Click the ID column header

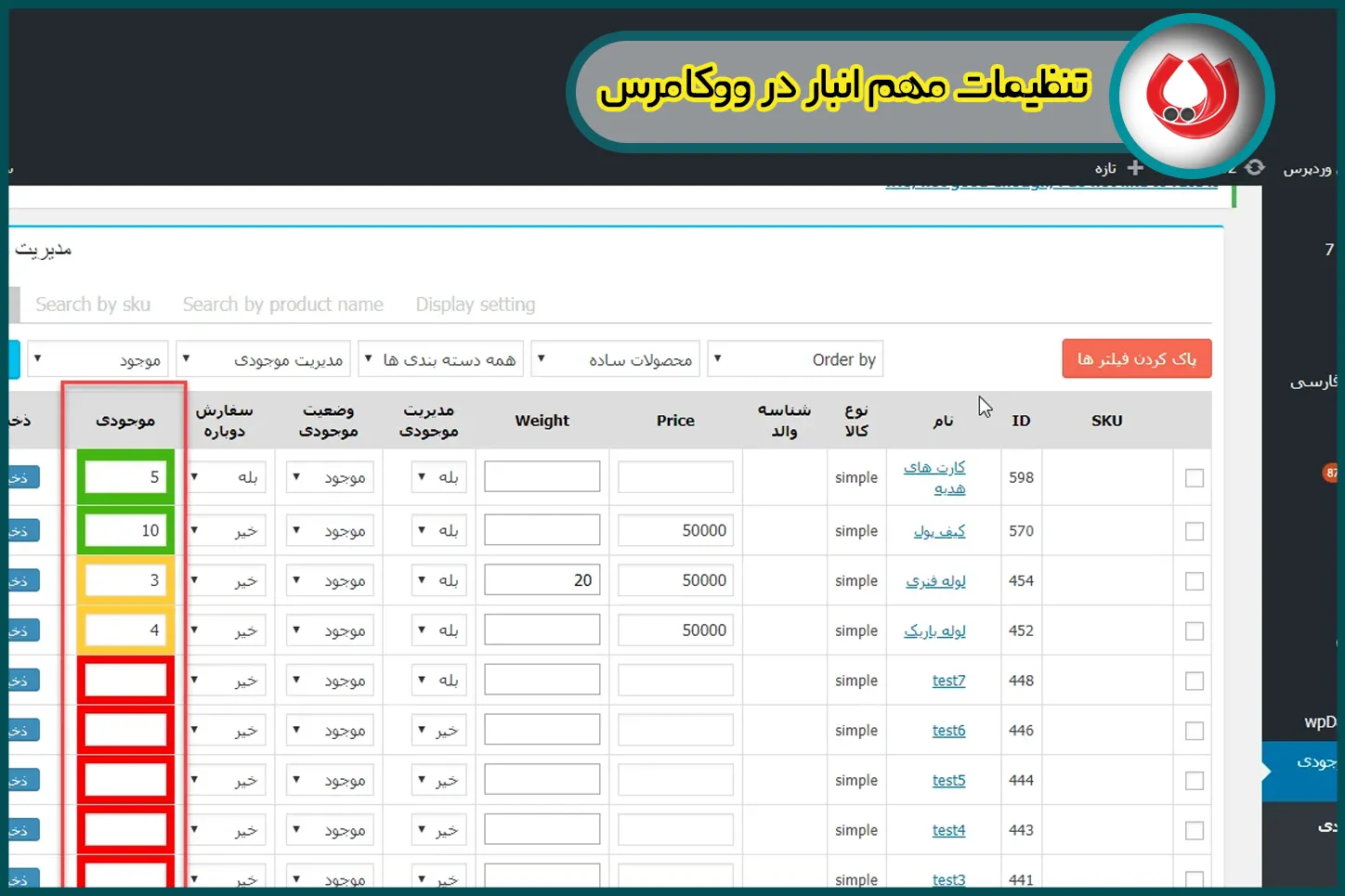1021,421
